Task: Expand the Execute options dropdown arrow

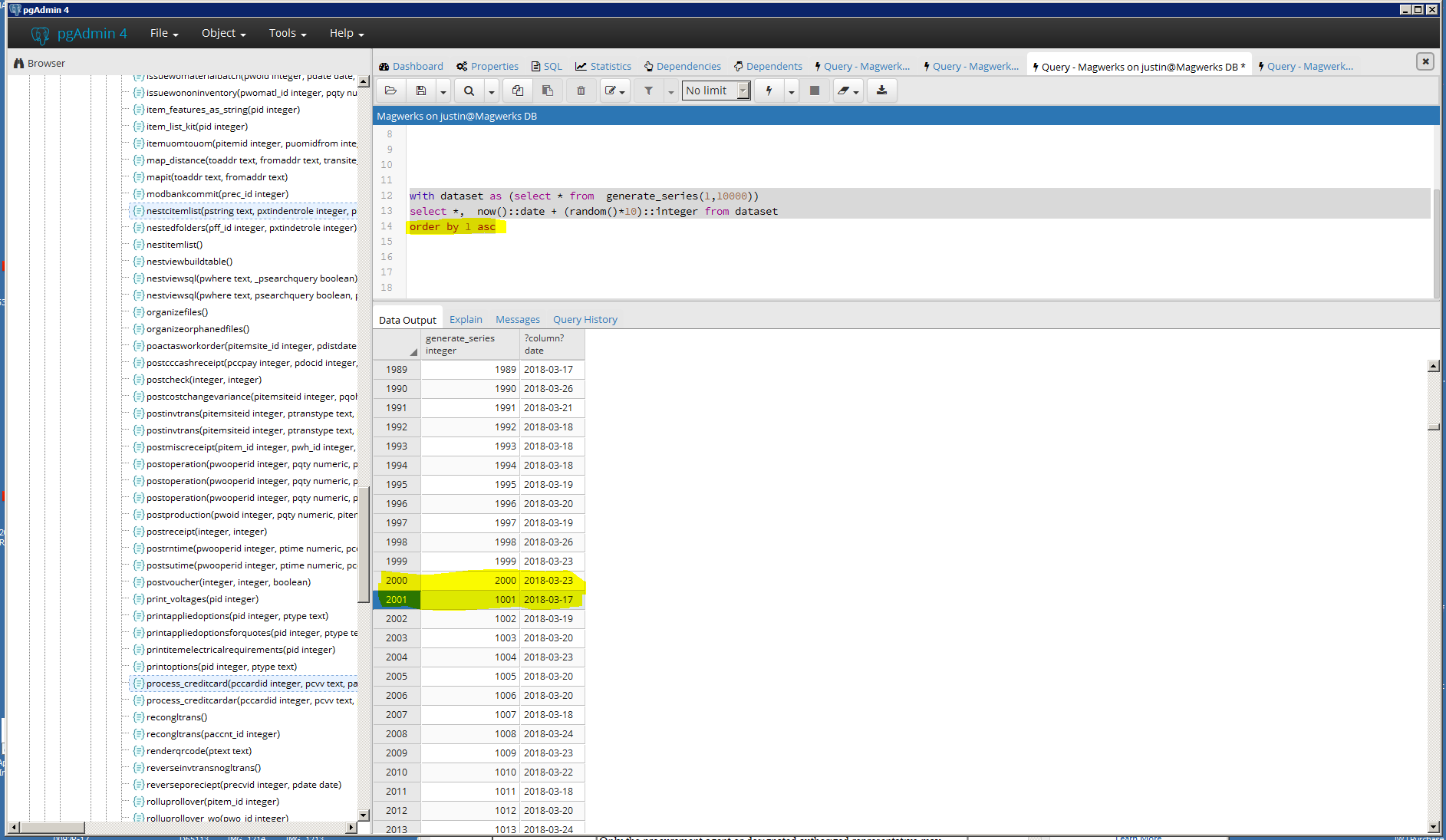Action: click(791, 91)
